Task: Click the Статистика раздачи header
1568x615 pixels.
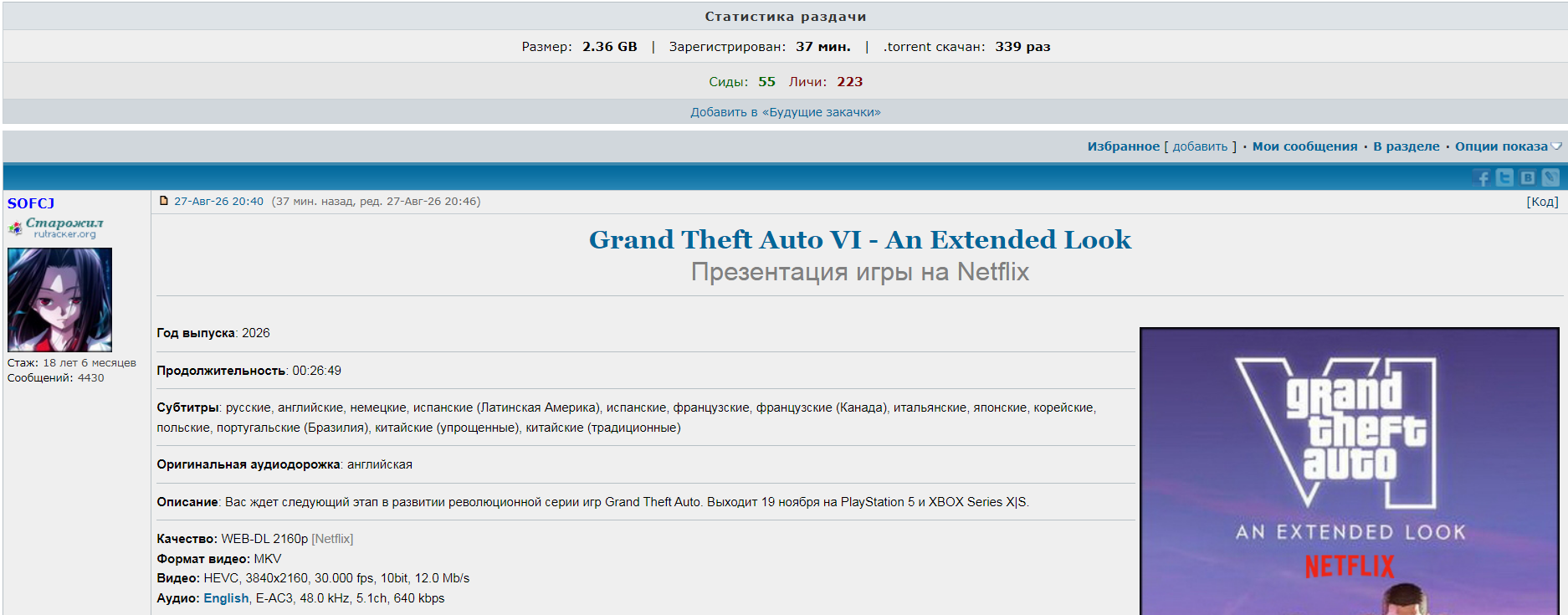Action: (785, 17)
